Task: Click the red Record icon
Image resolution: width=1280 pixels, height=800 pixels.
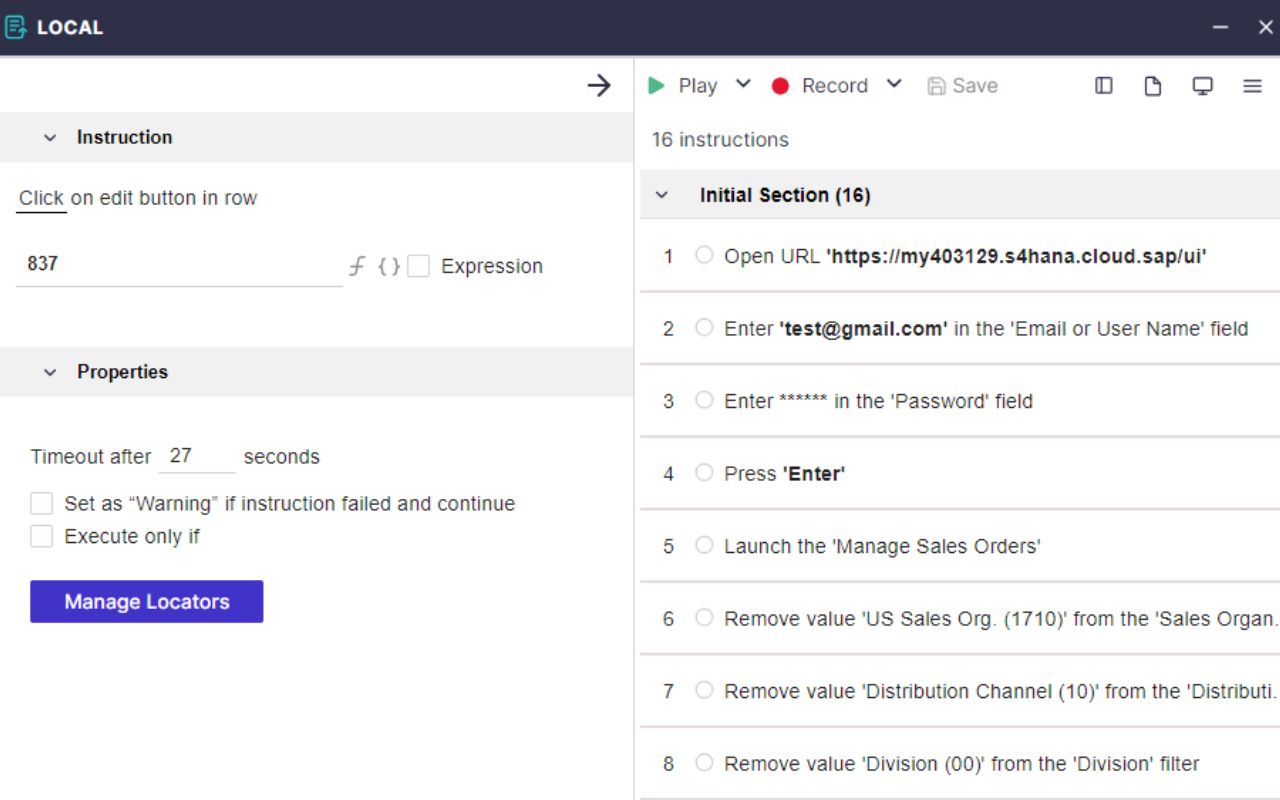Action: (780, 85)
